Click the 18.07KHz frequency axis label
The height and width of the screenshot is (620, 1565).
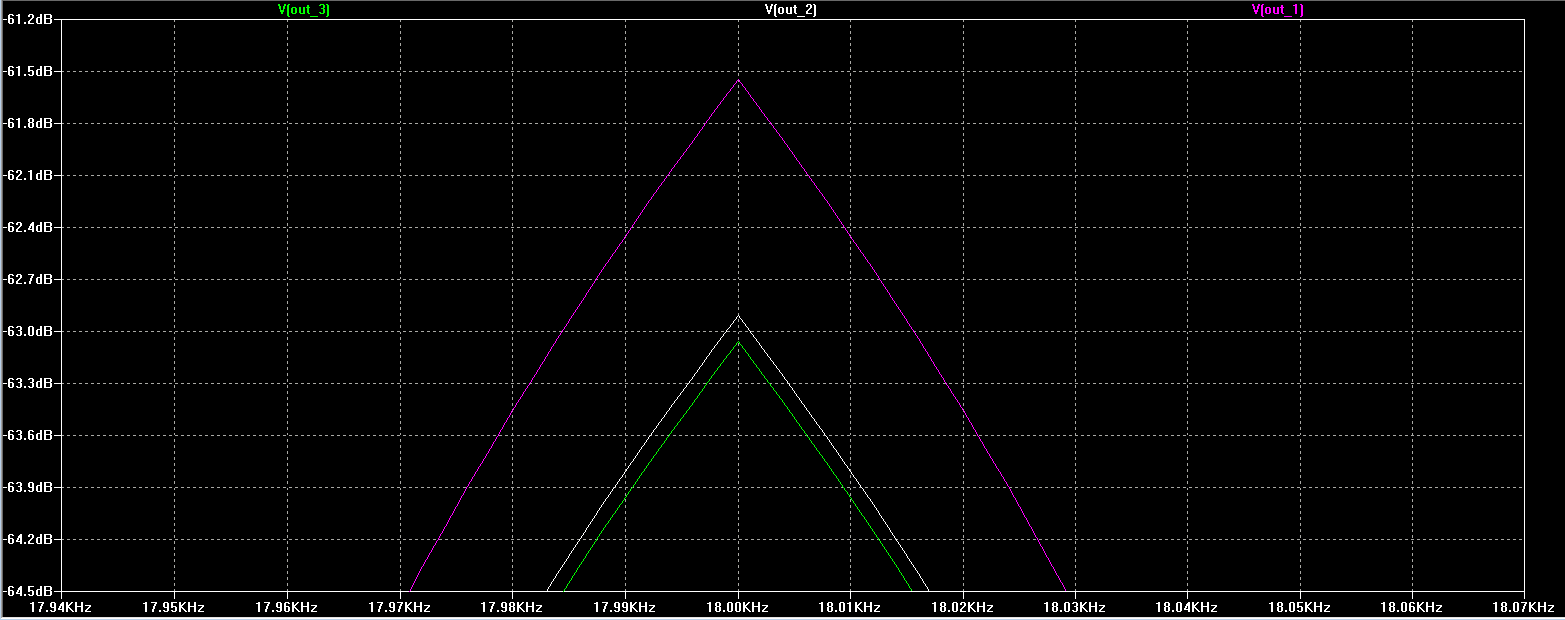[x=1524, y=607]
